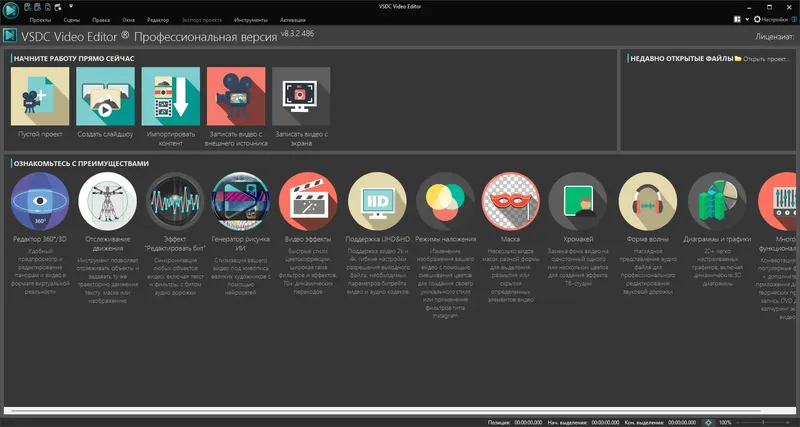Click the VSDC round application logo button
Screen dimensions: 800x427
tap(10, 10)
